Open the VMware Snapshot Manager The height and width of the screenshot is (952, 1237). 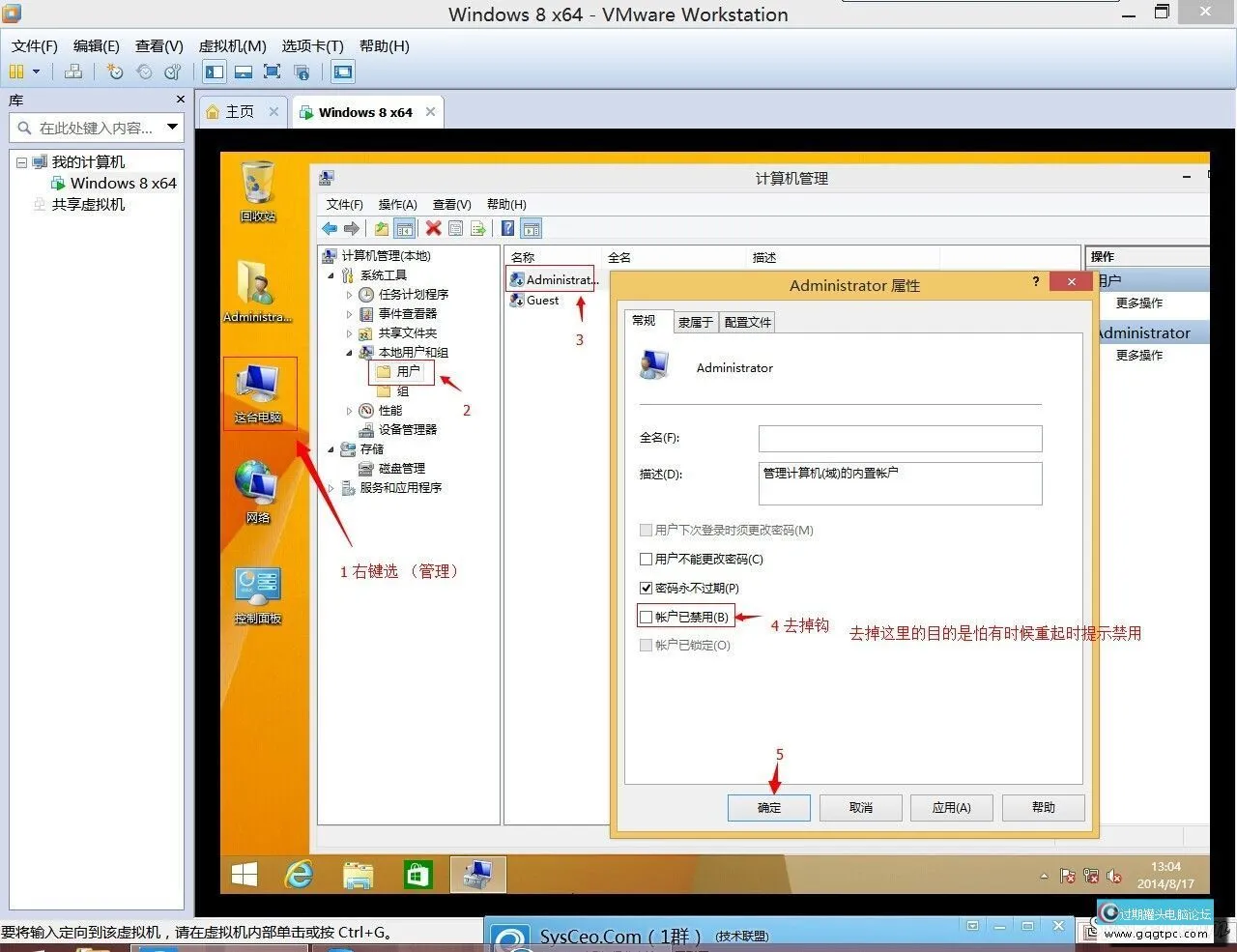tap(172, 72)
